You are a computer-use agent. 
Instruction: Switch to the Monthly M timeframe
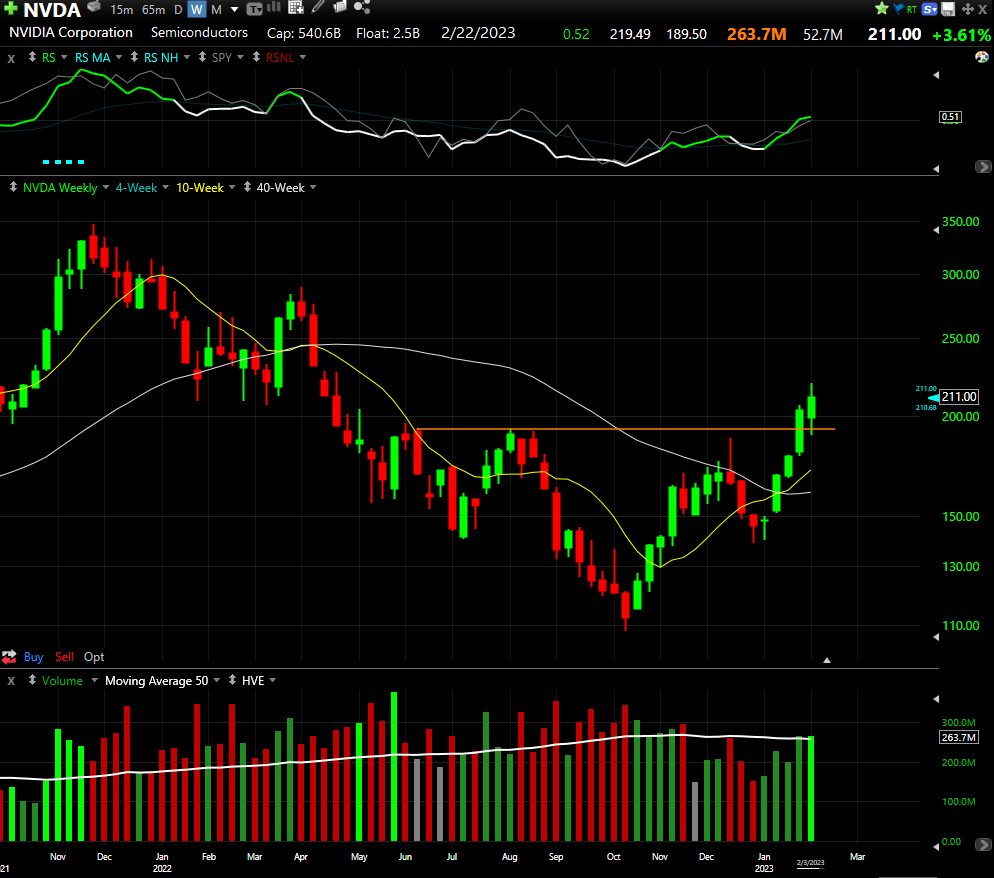(x=216, y=10)
